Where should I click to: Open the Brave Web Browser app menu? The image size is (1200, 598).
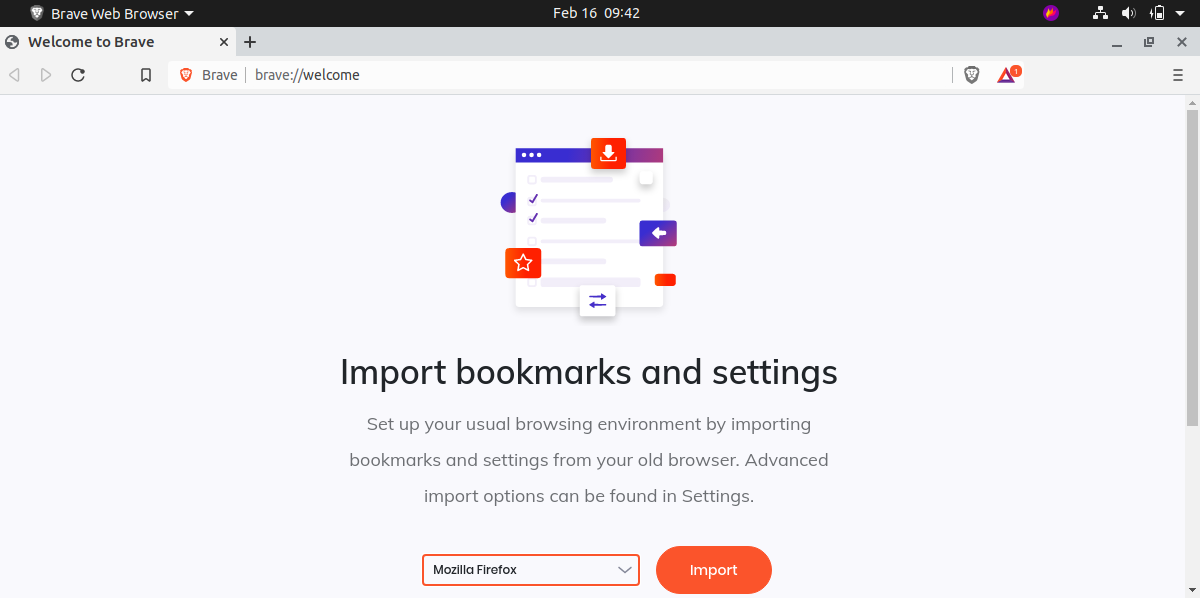(x=112, y=13)
